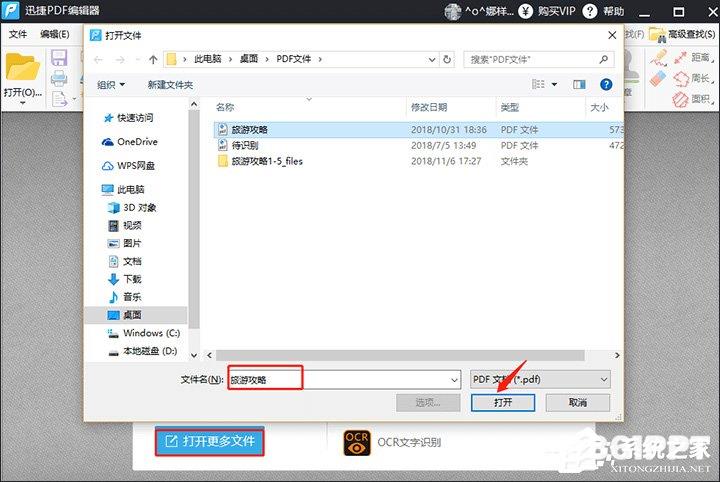Go back with dialog back arrow
The width and height of the screenshot is (720, 482).
click(x=98, y=59)
